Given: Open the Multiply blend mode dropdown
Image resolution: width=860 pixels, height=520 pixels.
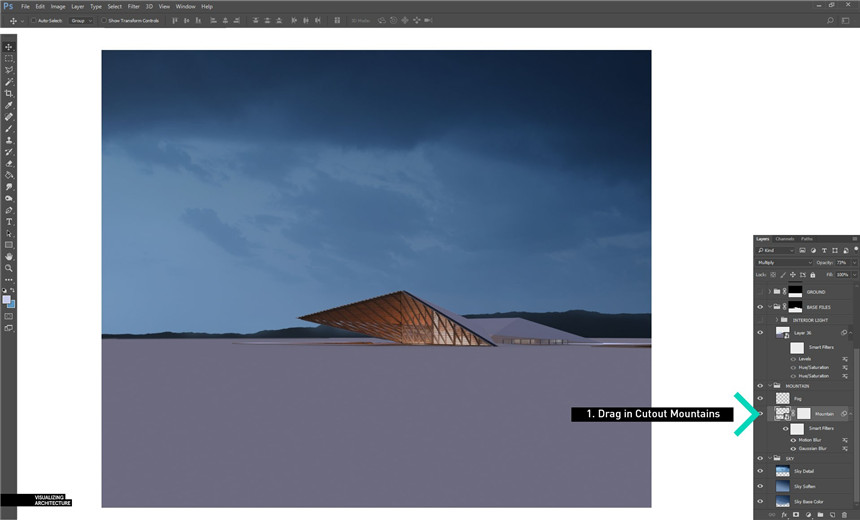Looking at the screenshot, I should coord(784,262).
